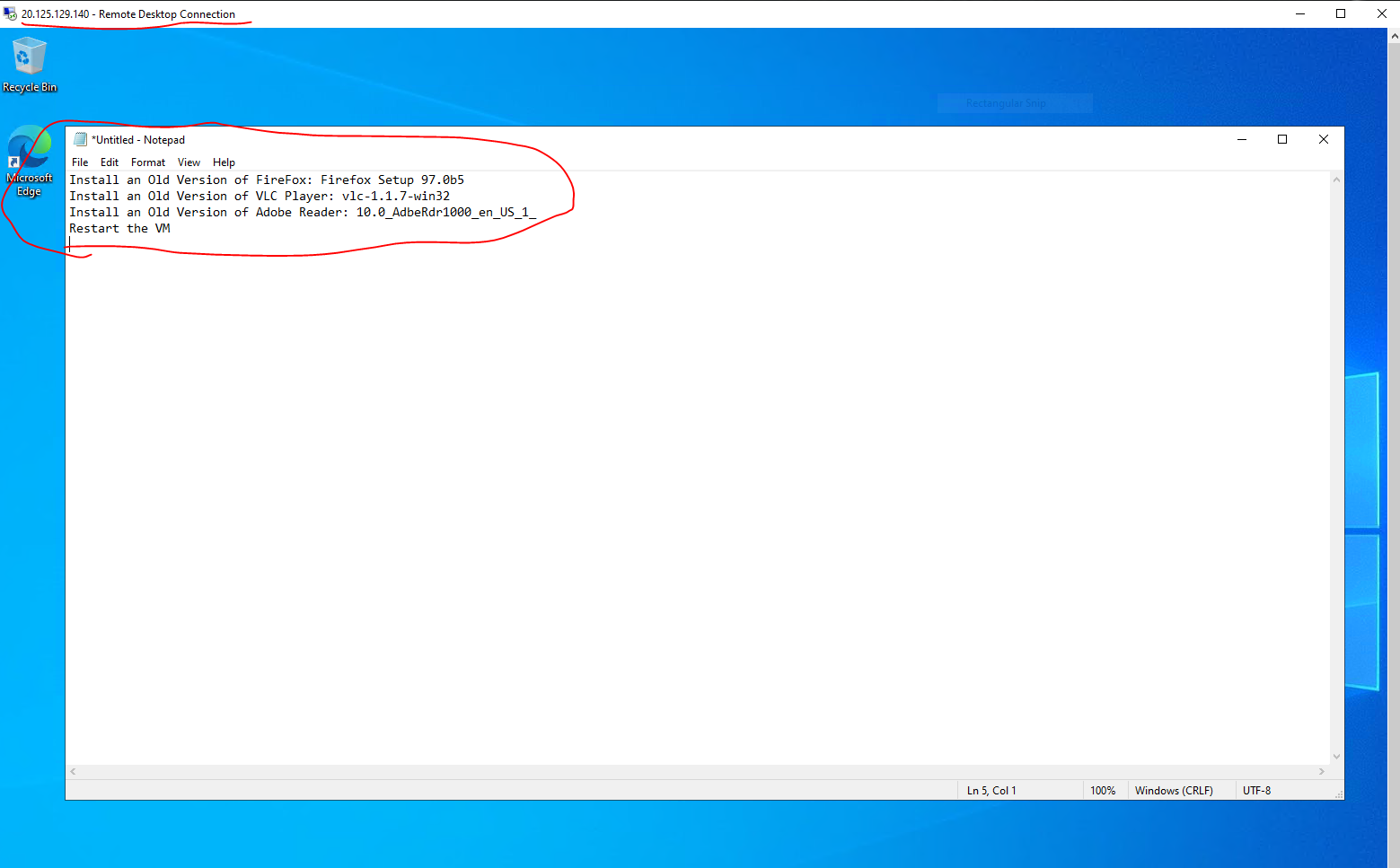This screenshot has height=868, width=1400.
Task: Maximize the Notepad window
Action: point(1282,139)
